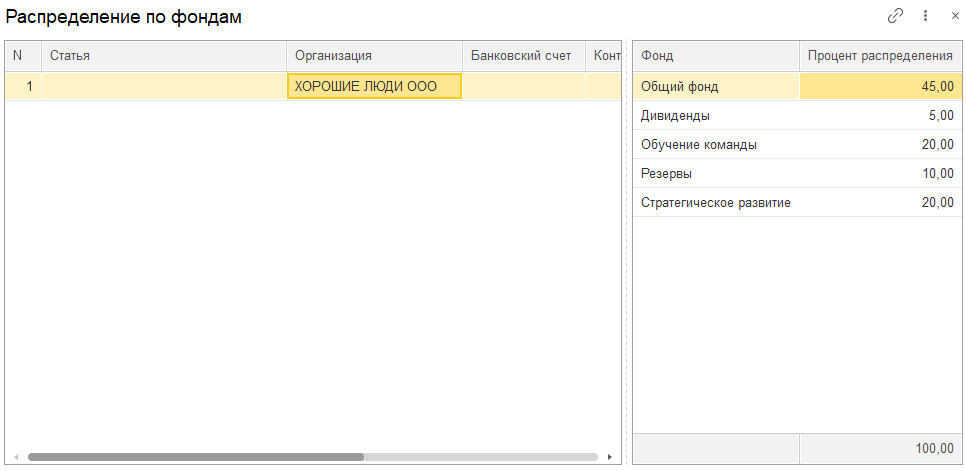
Task: Open the three-dot more menu
Action: tap(925, 16)
